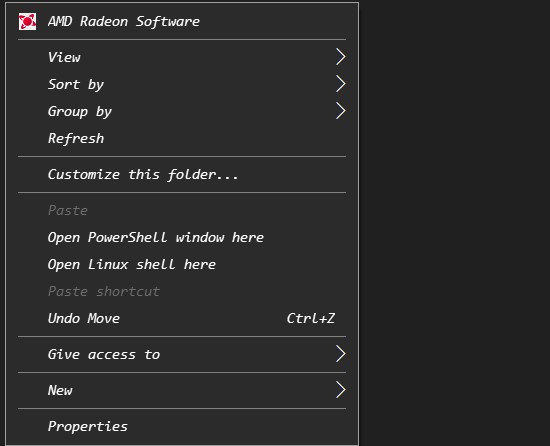Select Open PowerShell window here
Screen dimensions: 550x446
pos(182,237)
